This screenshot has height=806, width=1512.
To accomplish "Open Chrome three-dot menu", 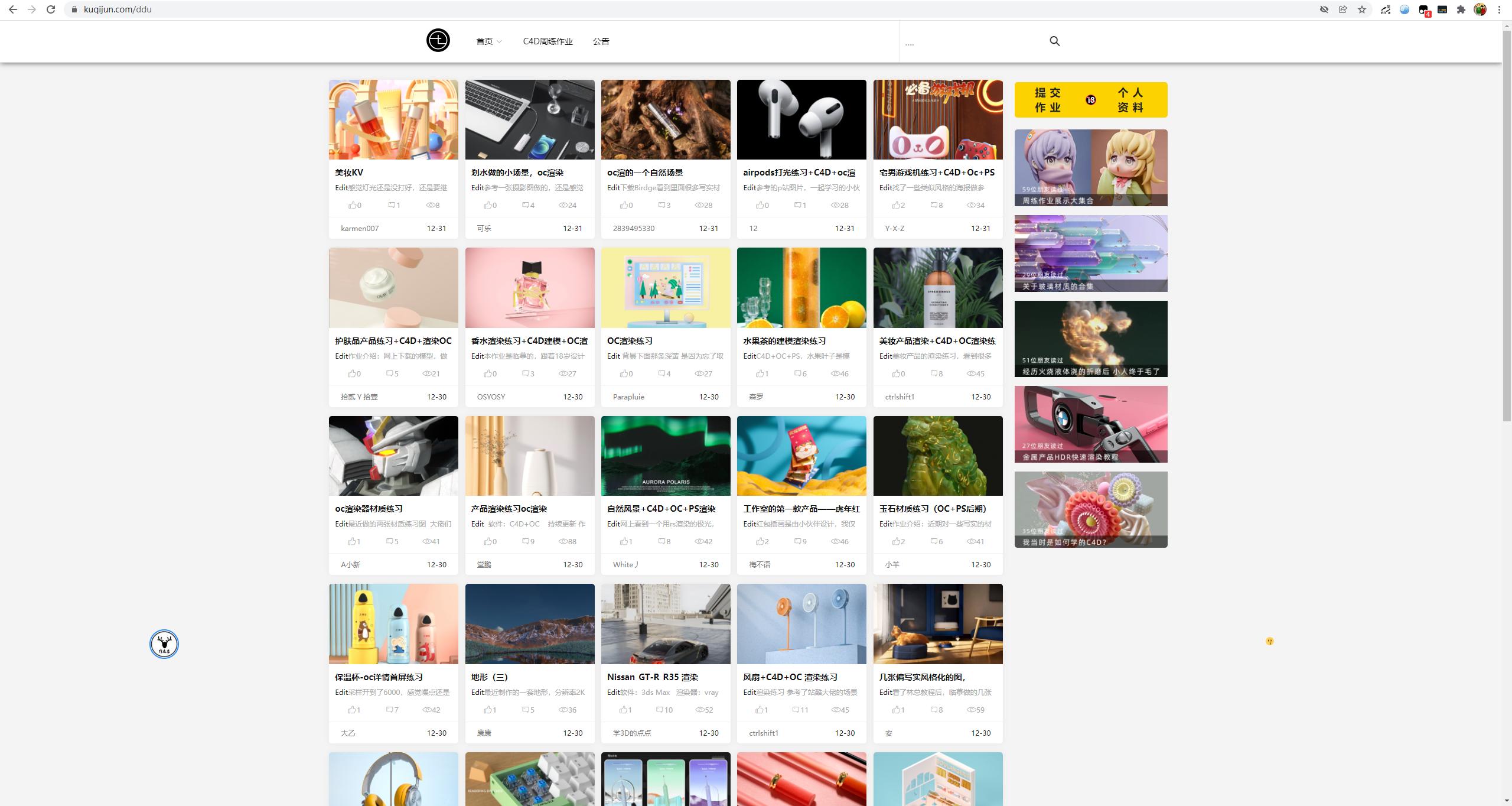I will [x=1499, y=9].
